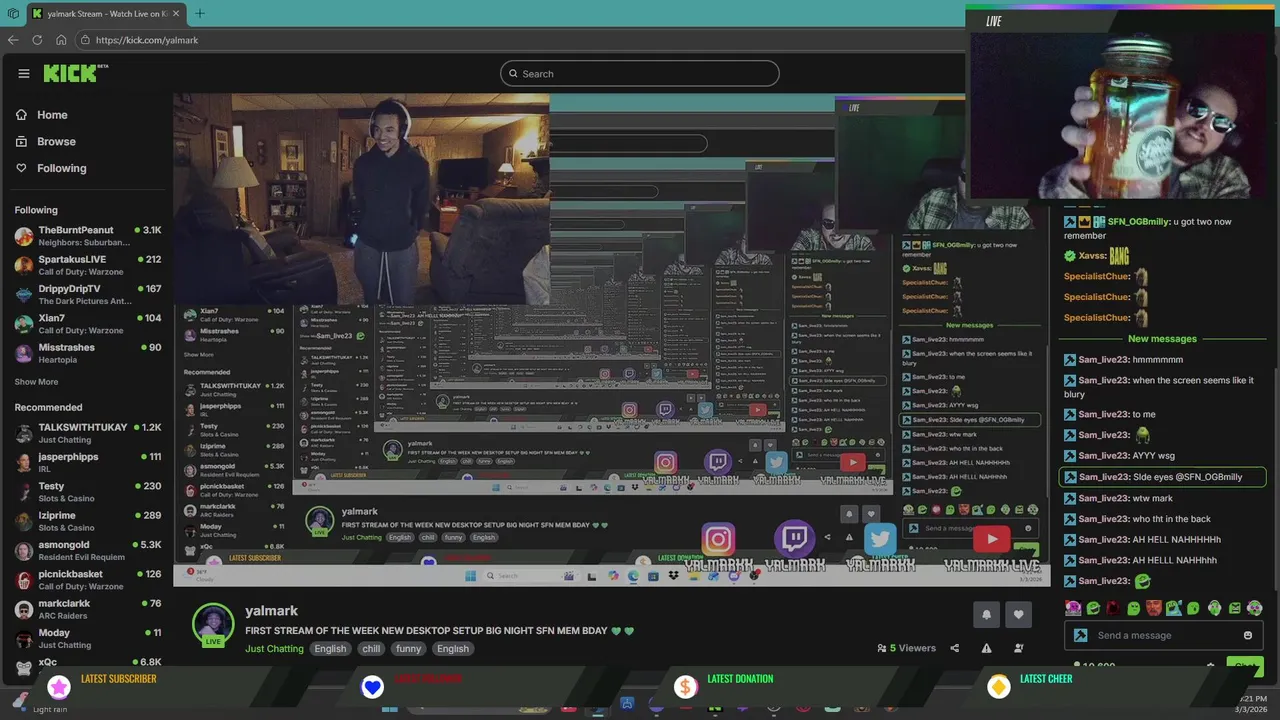Select xQc channel in left sidebar
The height and width of the screenshot is (720, 1280).
click(88, 664)
